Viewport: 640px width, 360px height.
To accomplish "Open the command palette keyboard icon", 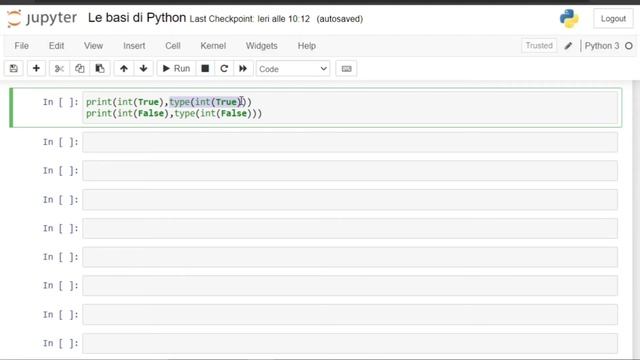I will (x=346, y=69).
